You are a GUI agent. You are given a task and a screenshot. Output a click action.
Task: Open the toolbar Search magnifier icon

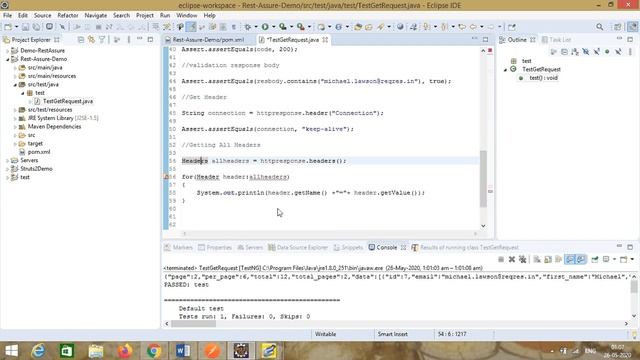pos(600,27)
